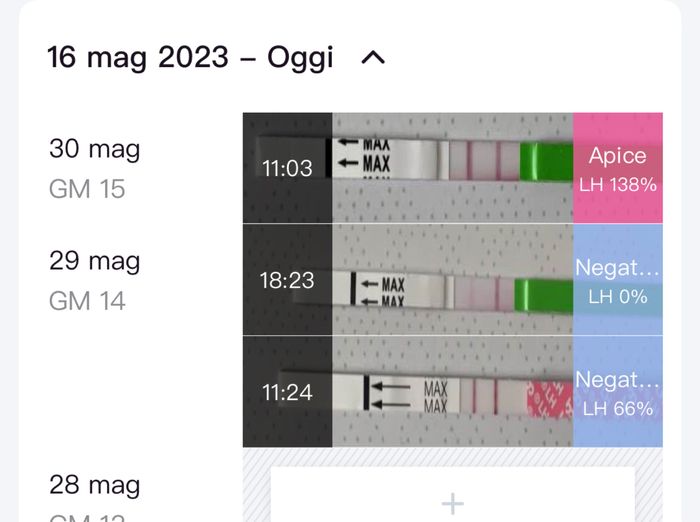Tap the 18:23 timestamp label
Image resolution: width=700 pixels, height=522 pixels.
coord(287,281)
